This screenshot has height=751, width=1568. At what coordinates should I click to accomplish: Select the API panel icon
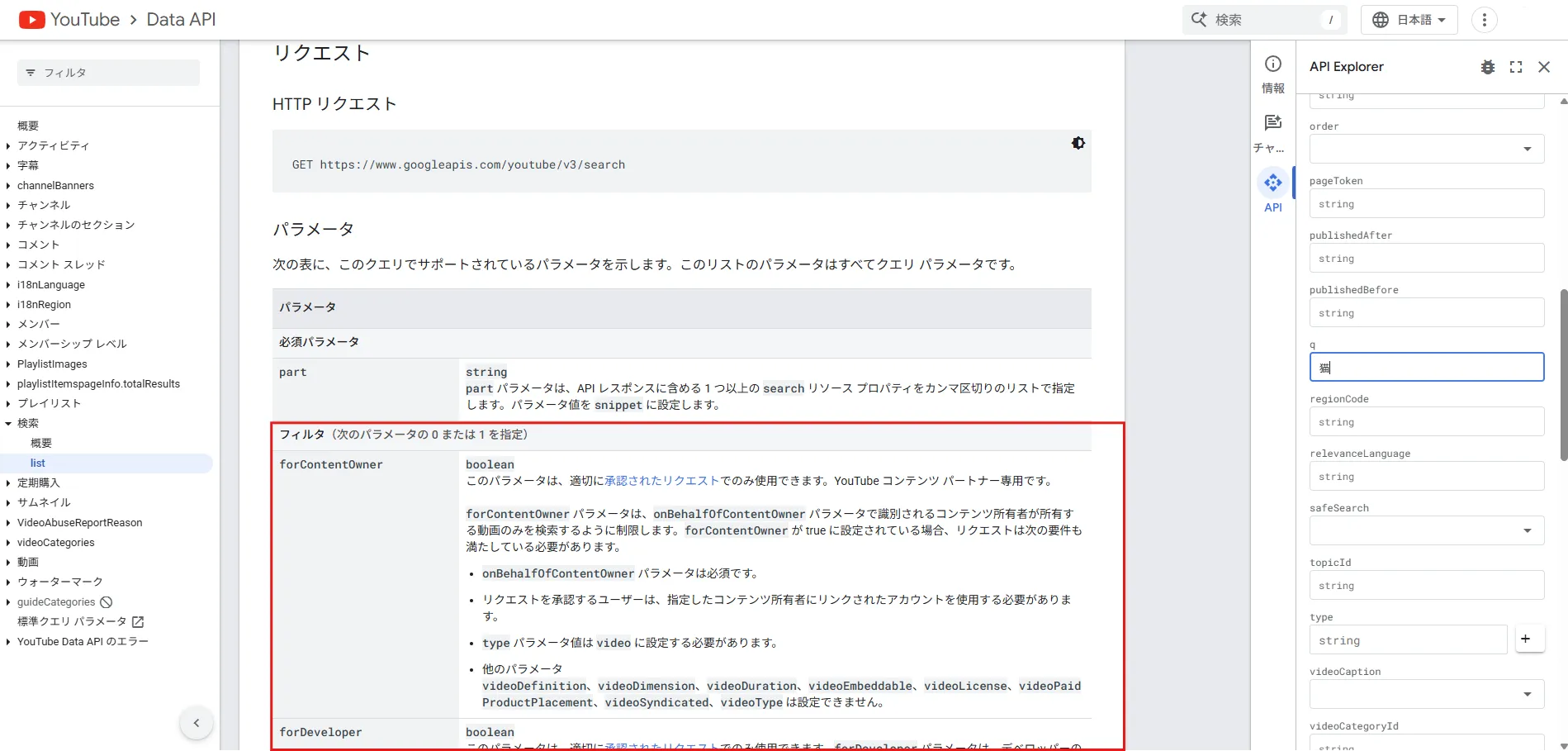click(1273, 183)
